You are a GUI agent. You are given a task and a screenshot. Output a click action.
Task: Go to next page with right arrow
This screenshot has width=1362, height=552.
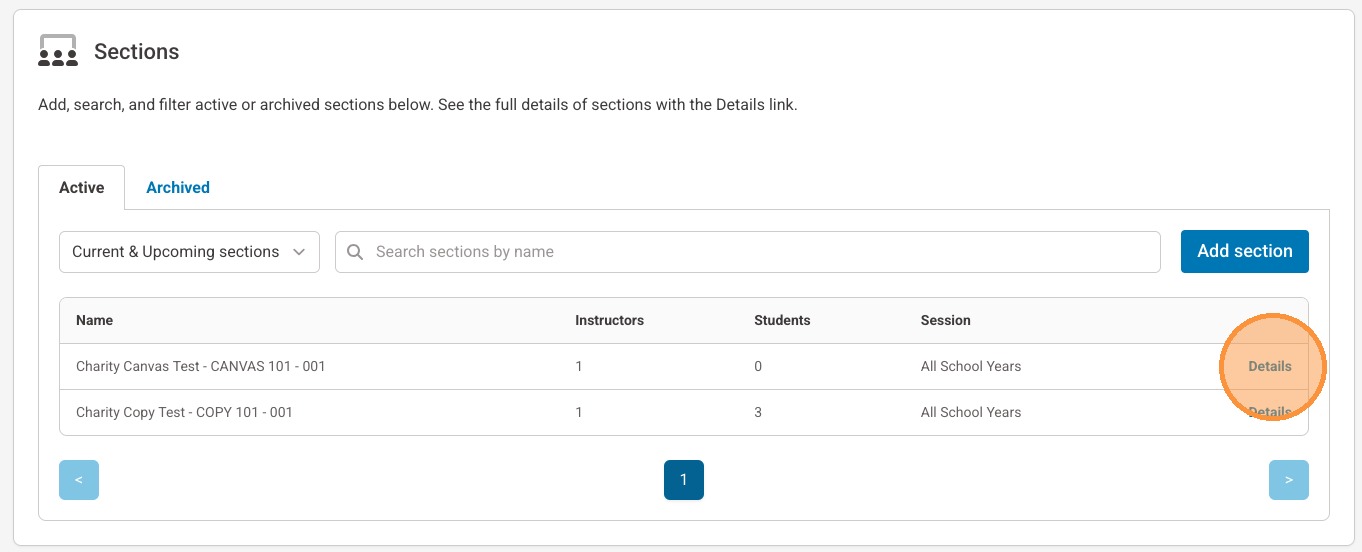click(1288, 480)
